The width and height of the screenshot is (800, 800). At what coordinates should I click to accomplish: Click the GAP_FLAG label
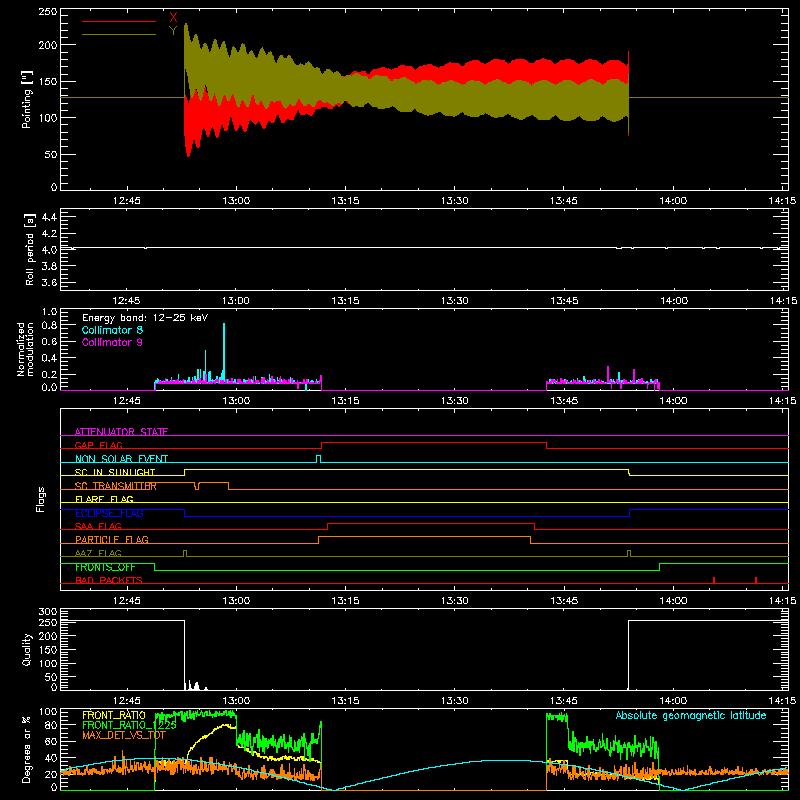point(98,445)
